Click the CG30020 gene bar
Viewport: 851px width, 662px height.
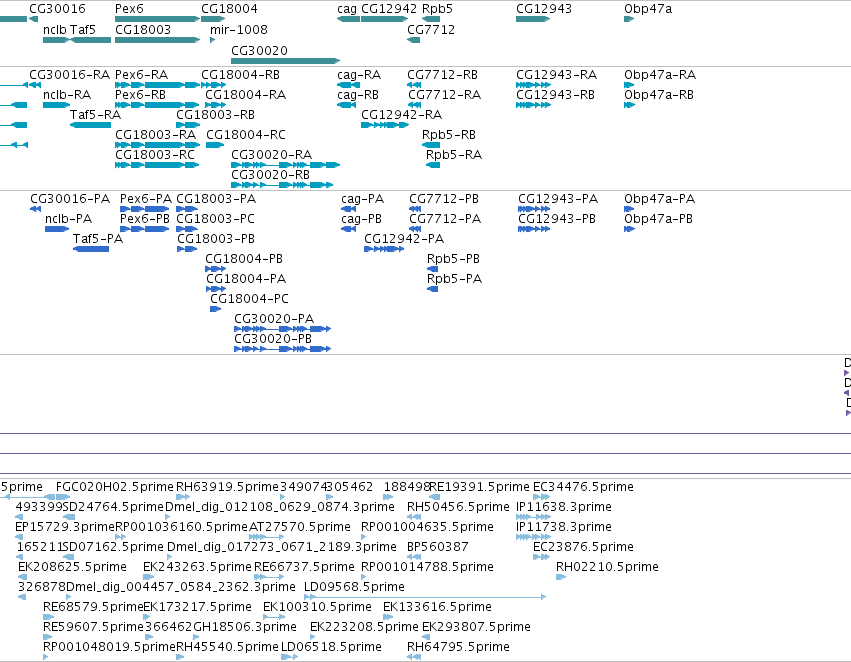click(285, 61)
